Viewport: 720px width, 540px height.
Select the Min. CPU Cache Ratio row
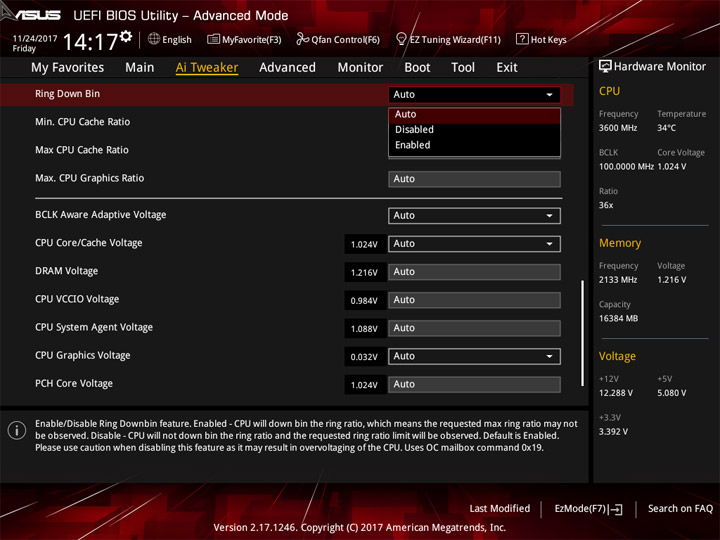click(83, 122)
